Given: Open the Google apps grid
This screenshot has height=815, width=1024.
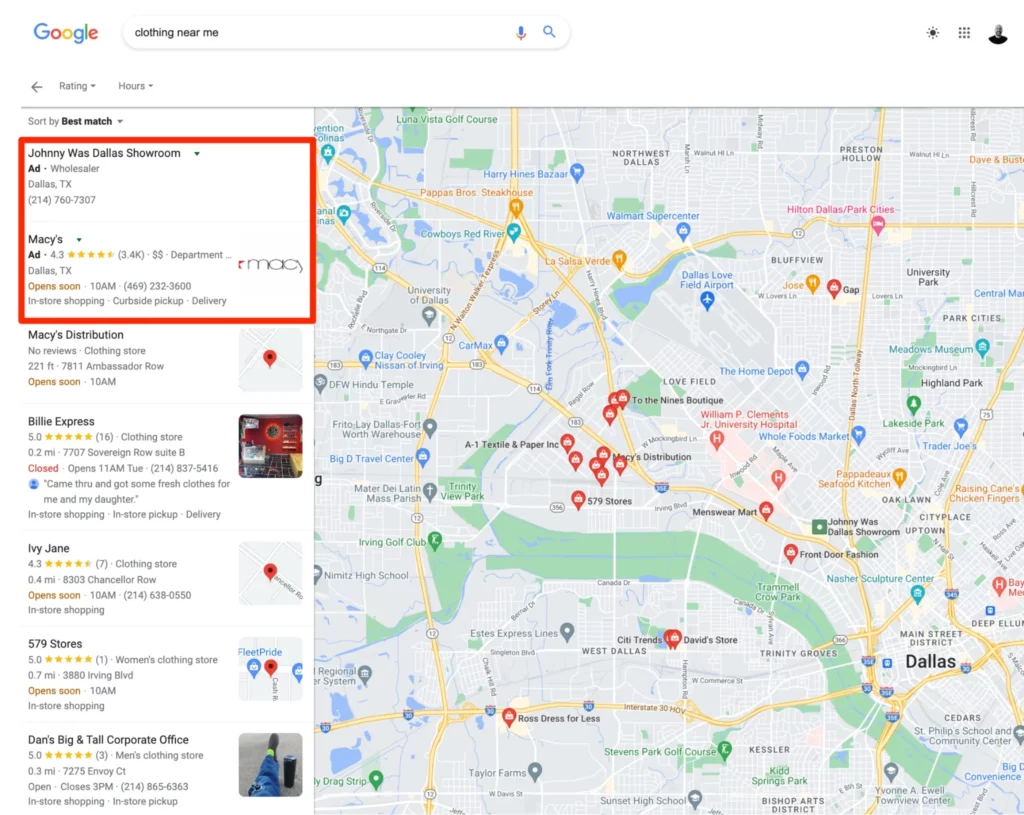Looking at the screenshot, I should (x=964, y=33).
